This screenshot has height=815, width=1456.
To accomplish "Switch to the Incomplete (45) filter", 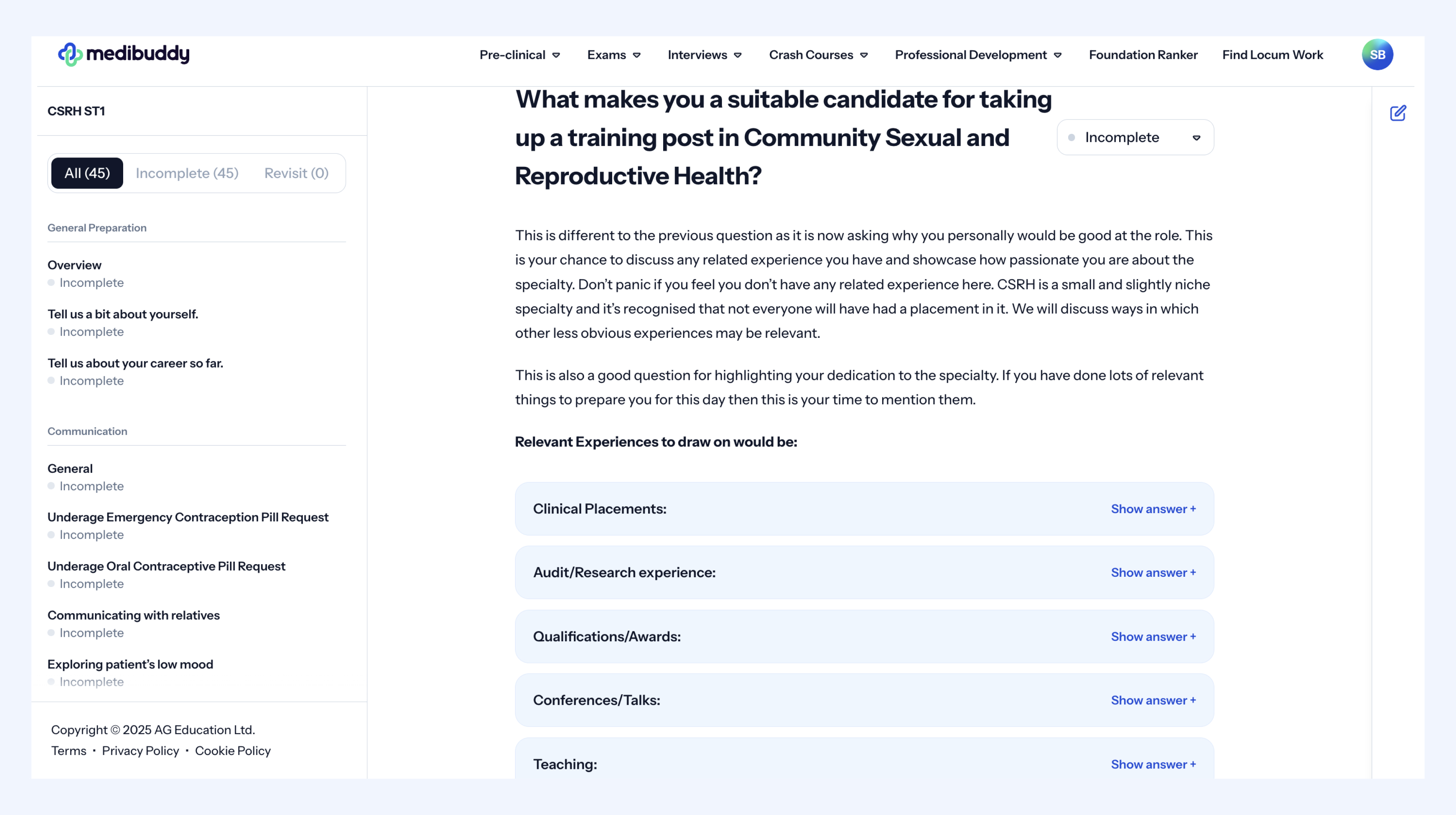I will click(x=187, y=173).
